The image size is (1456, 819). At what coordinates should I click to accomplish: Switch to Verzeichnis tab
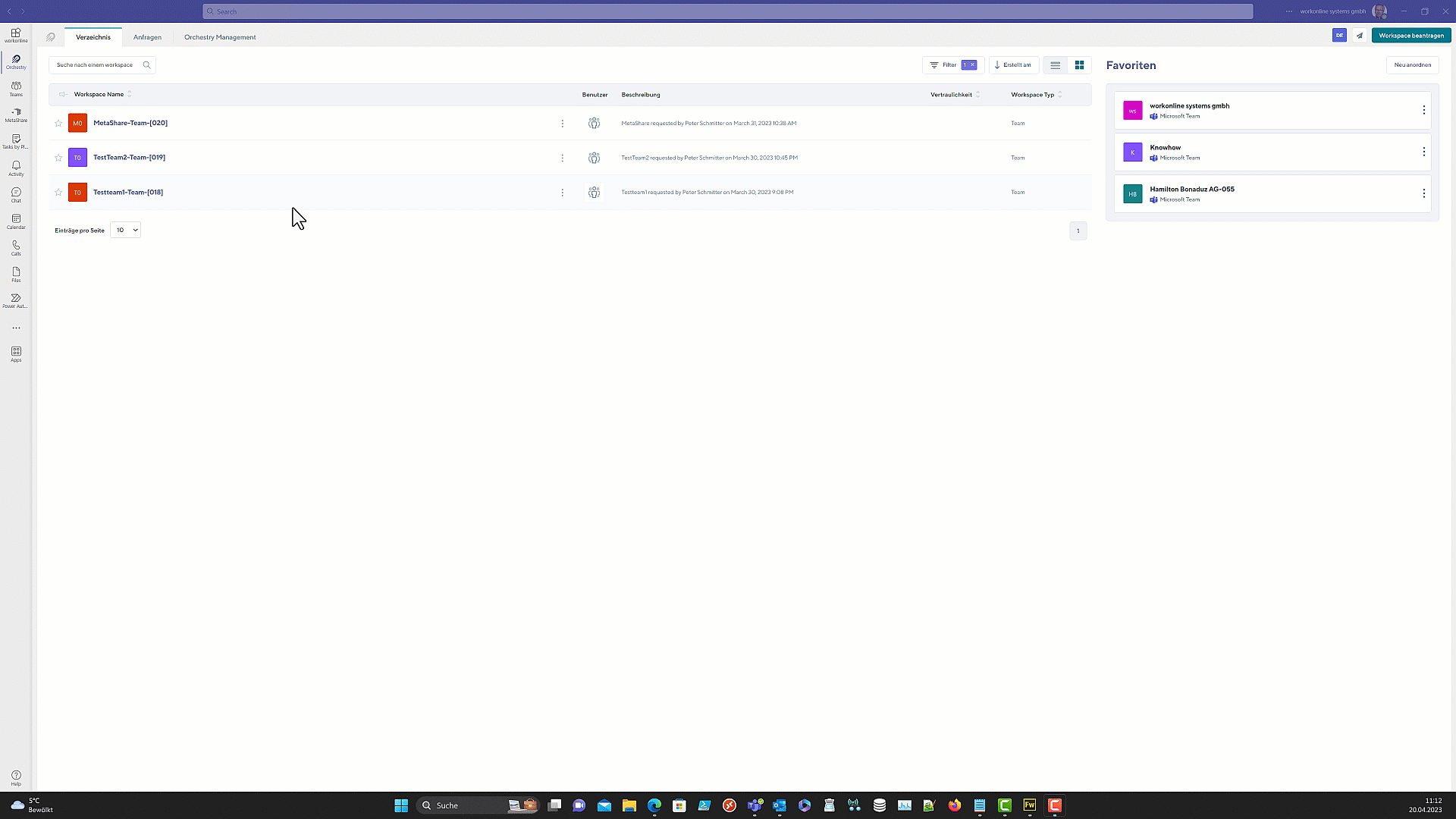tap(93, 37)
